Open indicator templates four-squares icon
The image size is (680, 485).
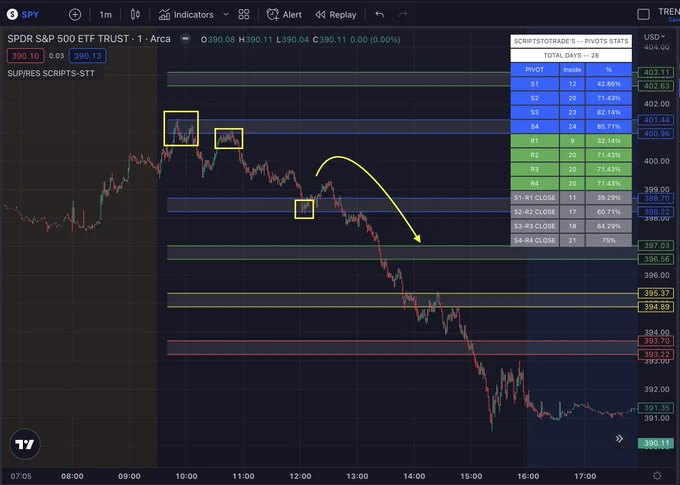point(244,15)
